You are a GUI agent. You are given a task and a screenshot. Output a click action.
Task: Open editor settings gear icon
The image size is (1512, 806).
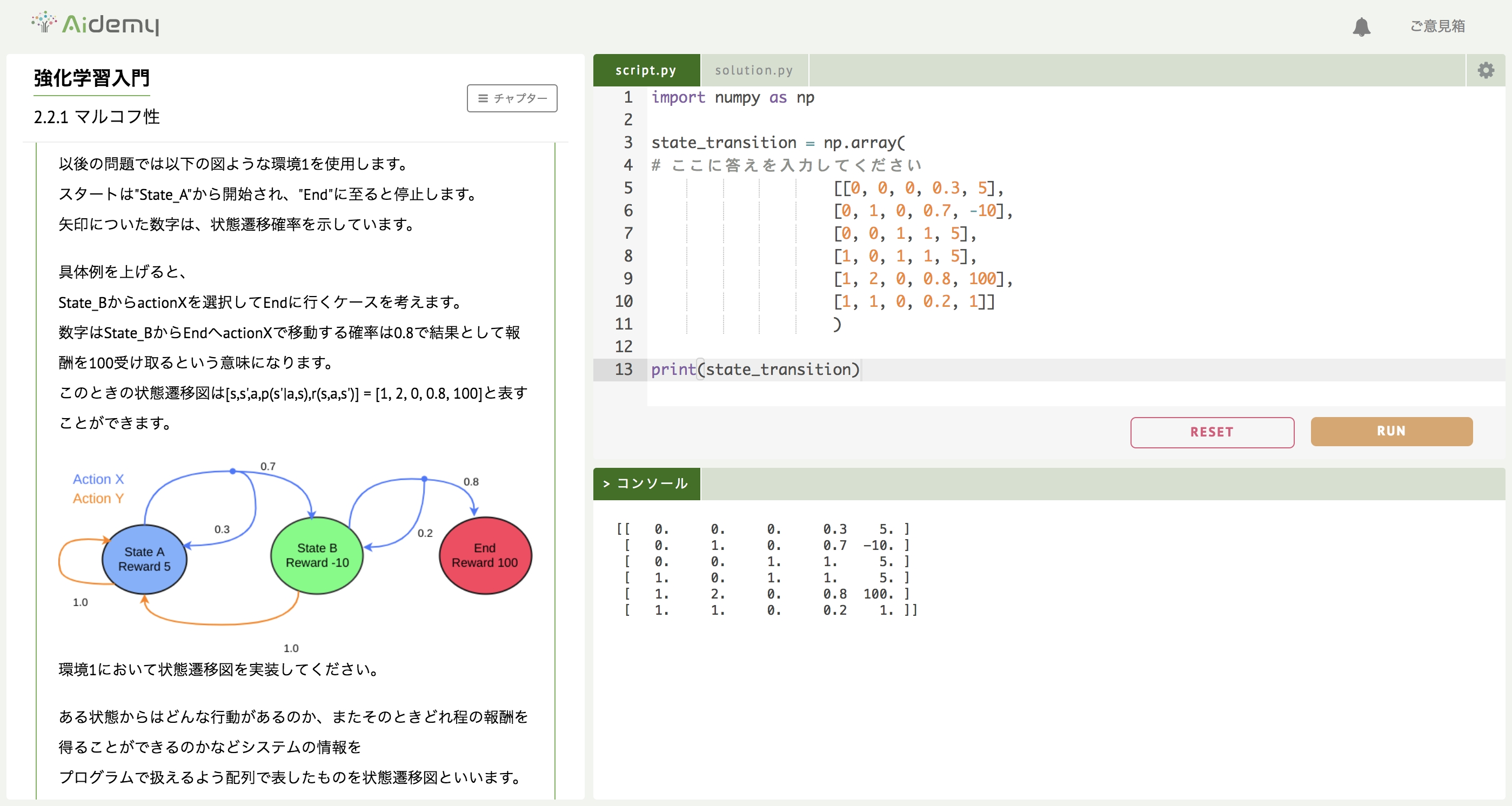1486,70
